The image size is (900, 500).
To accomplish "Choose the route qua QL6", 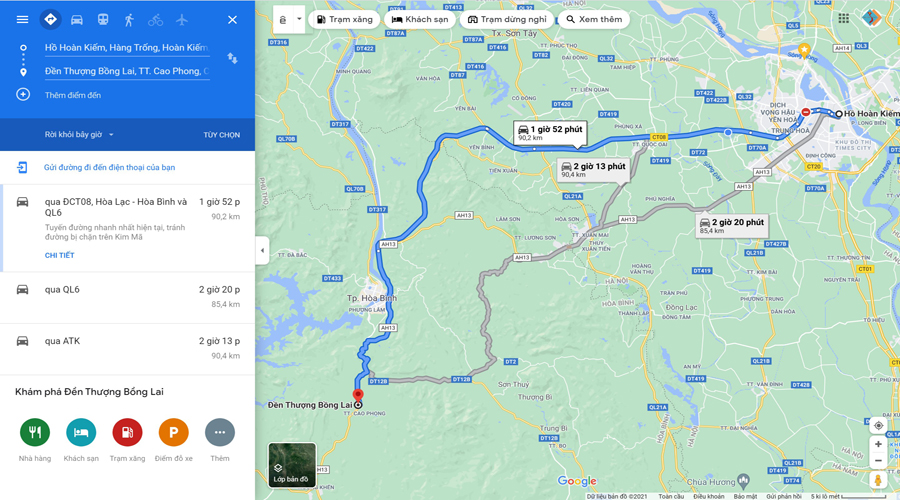I will pos(127,297).
